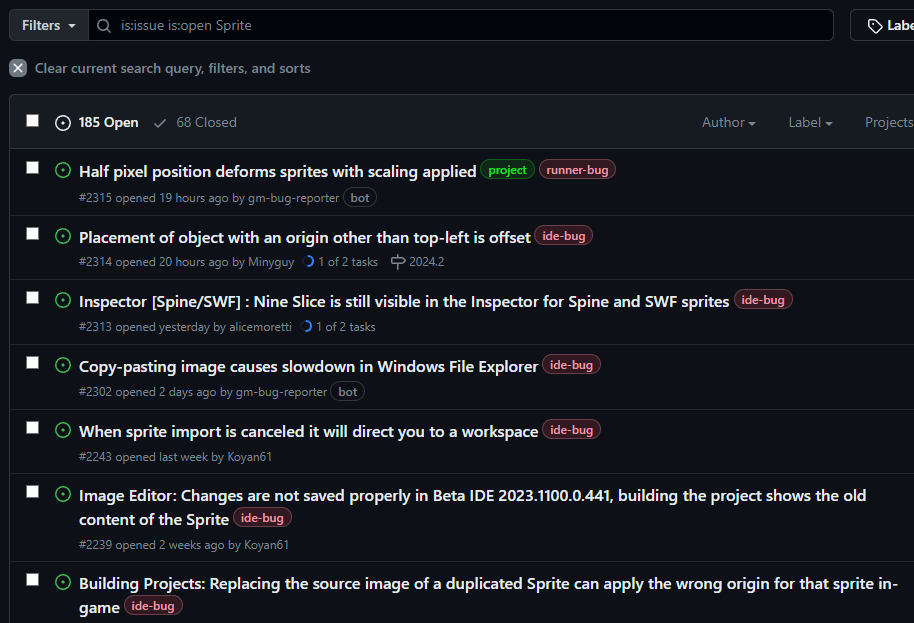
Task: Click the open-issue icon next to 185 Open
Action: pyautogui.click(x=63, y=123)
